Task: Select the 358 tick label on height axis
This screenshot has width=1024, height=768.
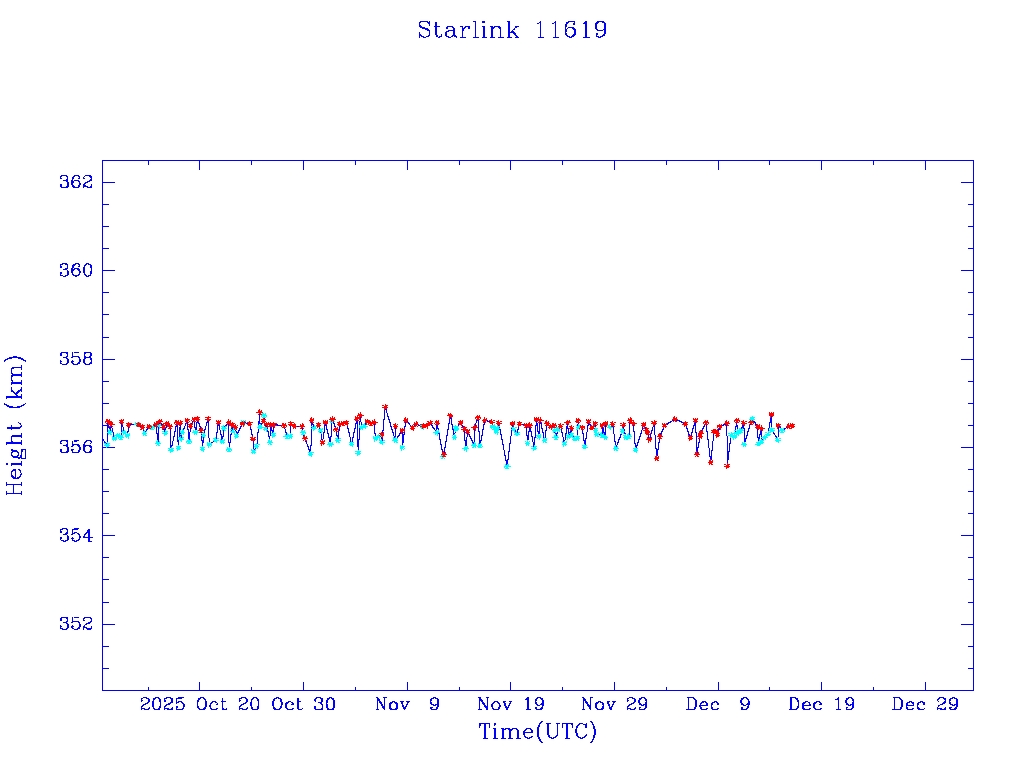Action: [x=76, y=359]
